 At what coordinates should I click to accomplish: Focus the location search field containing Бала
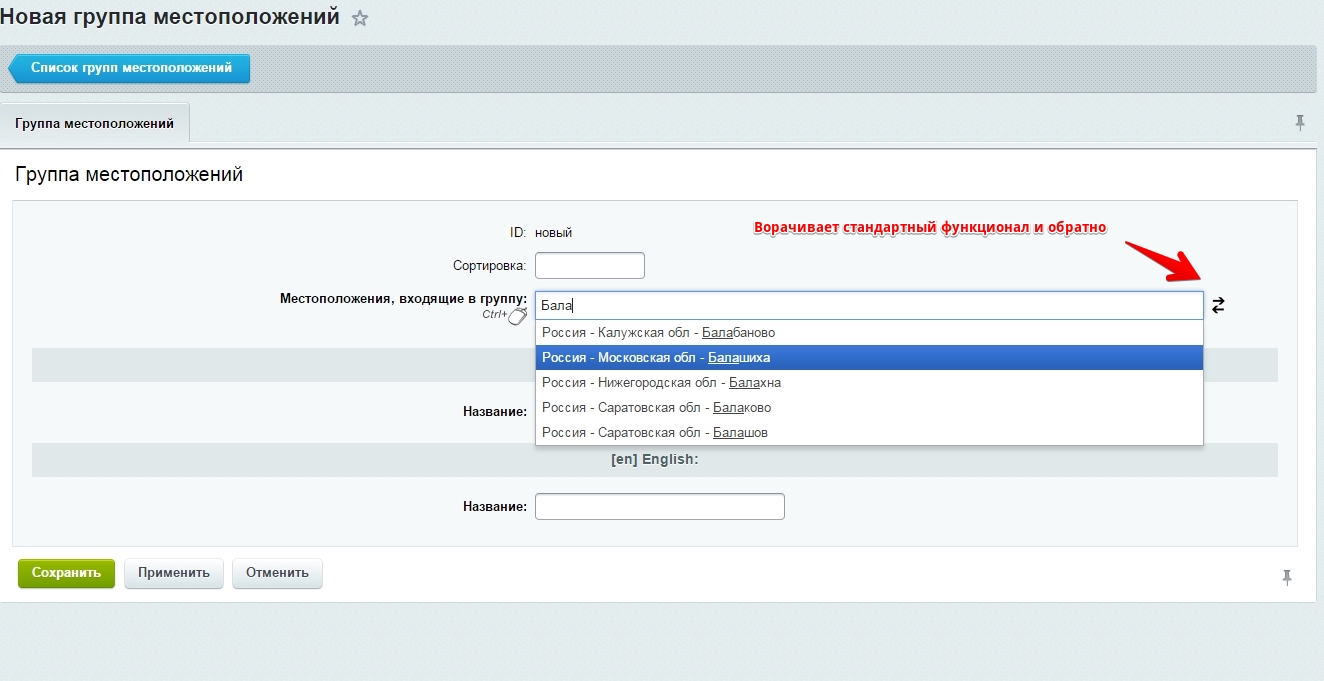pyautogui.click(x=868, y=306)
